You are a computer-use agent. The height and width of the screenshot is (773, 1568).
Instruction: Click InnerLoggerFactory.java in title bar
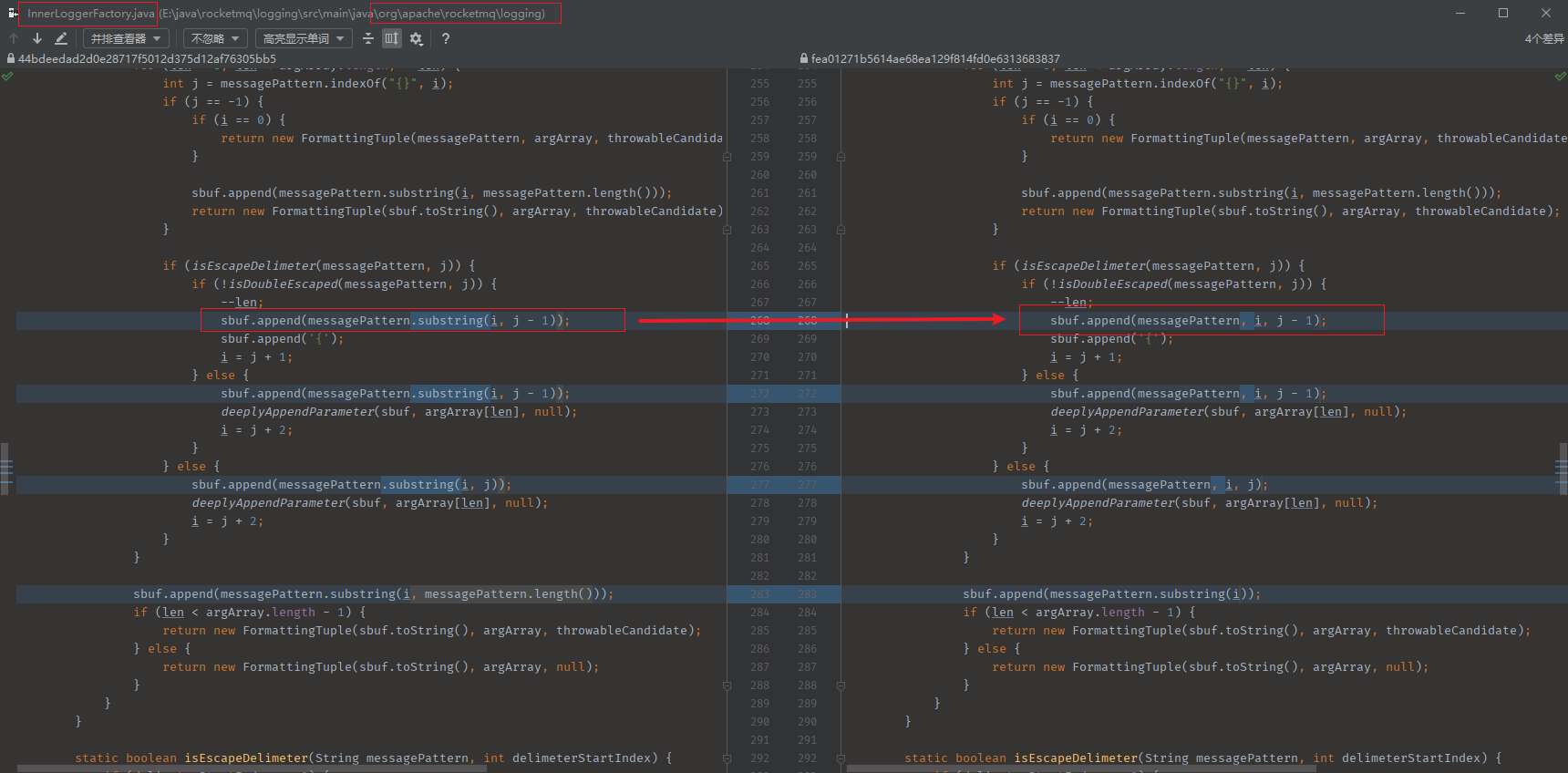coord(90,14)
